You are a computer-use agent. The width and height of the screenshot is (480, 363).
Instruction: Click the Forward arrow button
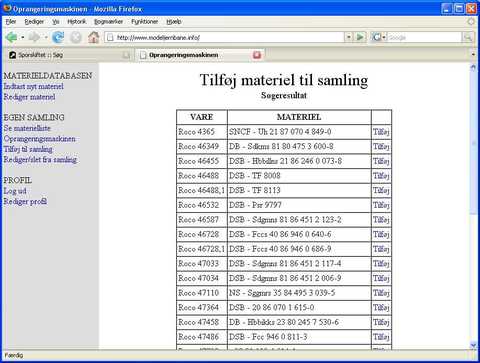34,37
